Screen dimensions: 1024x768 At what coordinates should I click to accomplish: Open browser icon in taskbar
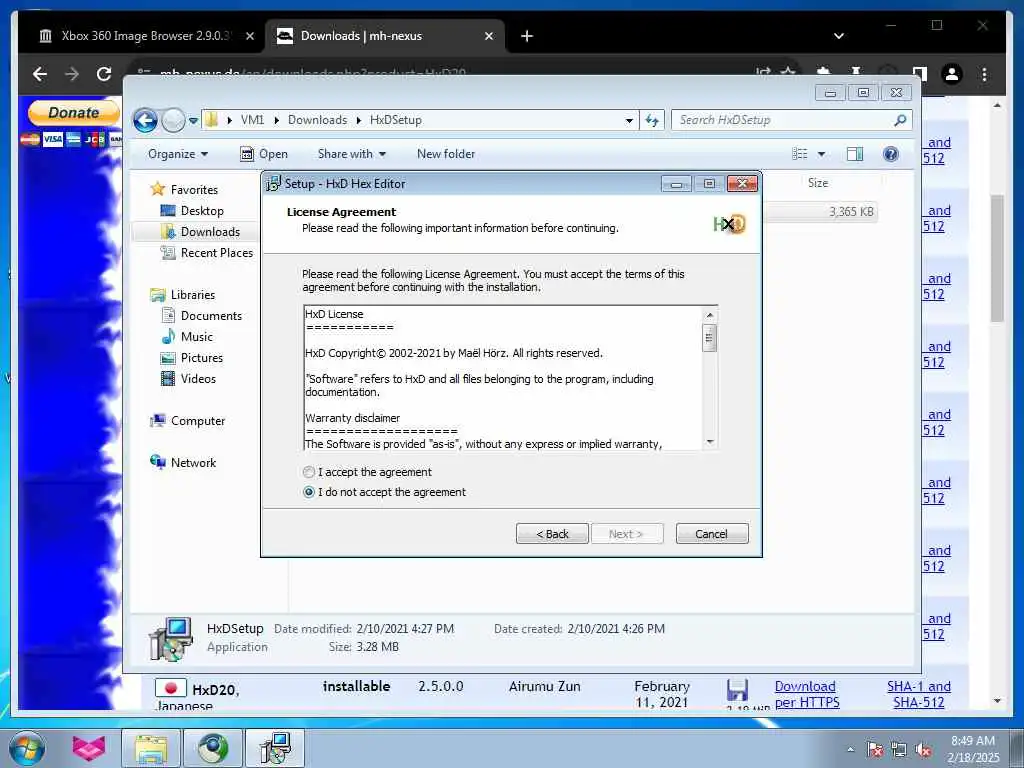tap(213, 748)
